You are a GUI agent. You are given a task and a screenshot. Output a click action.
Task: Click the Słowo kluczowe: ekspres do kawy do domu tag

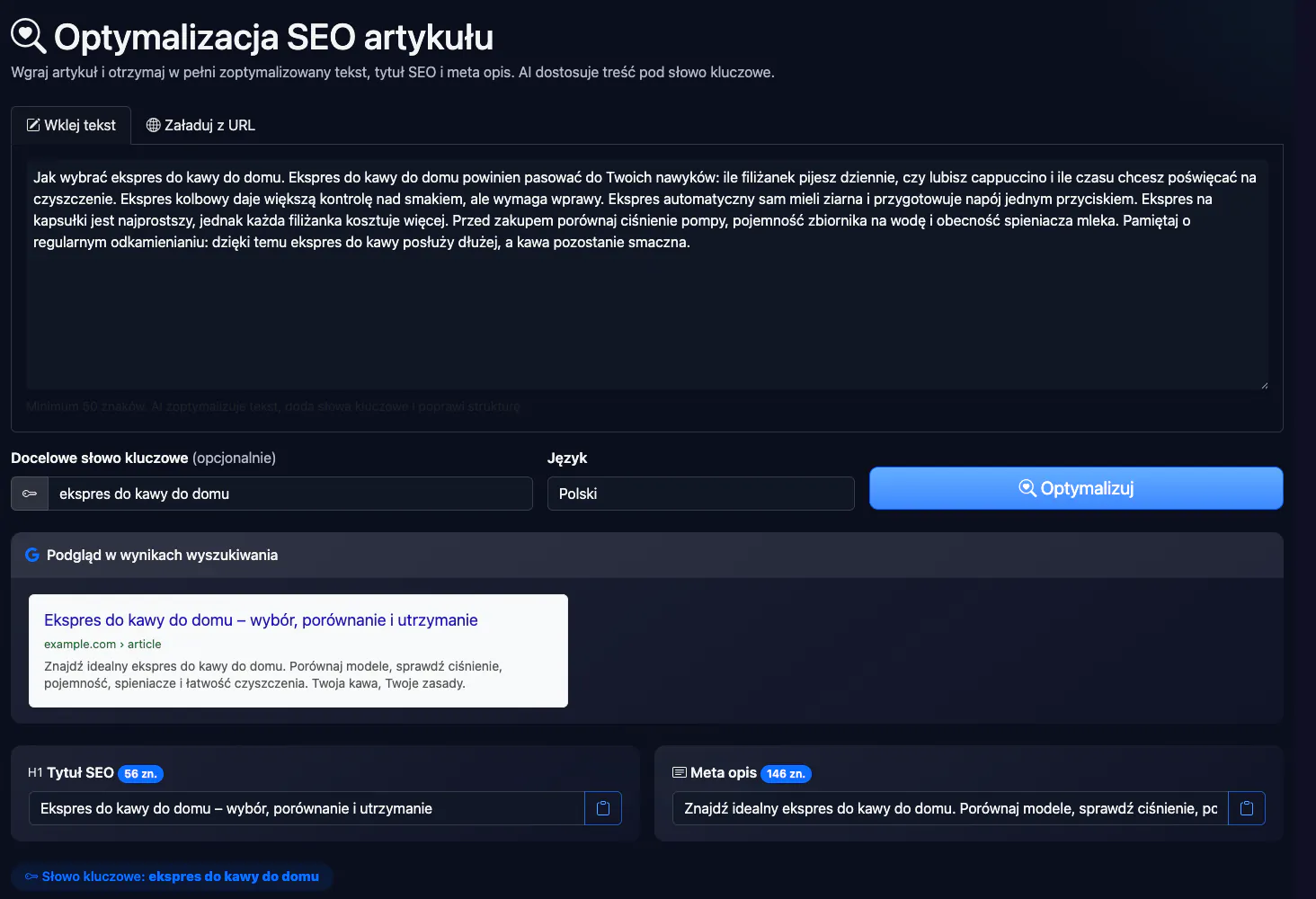pyautogui.click(x=172, y=877)
